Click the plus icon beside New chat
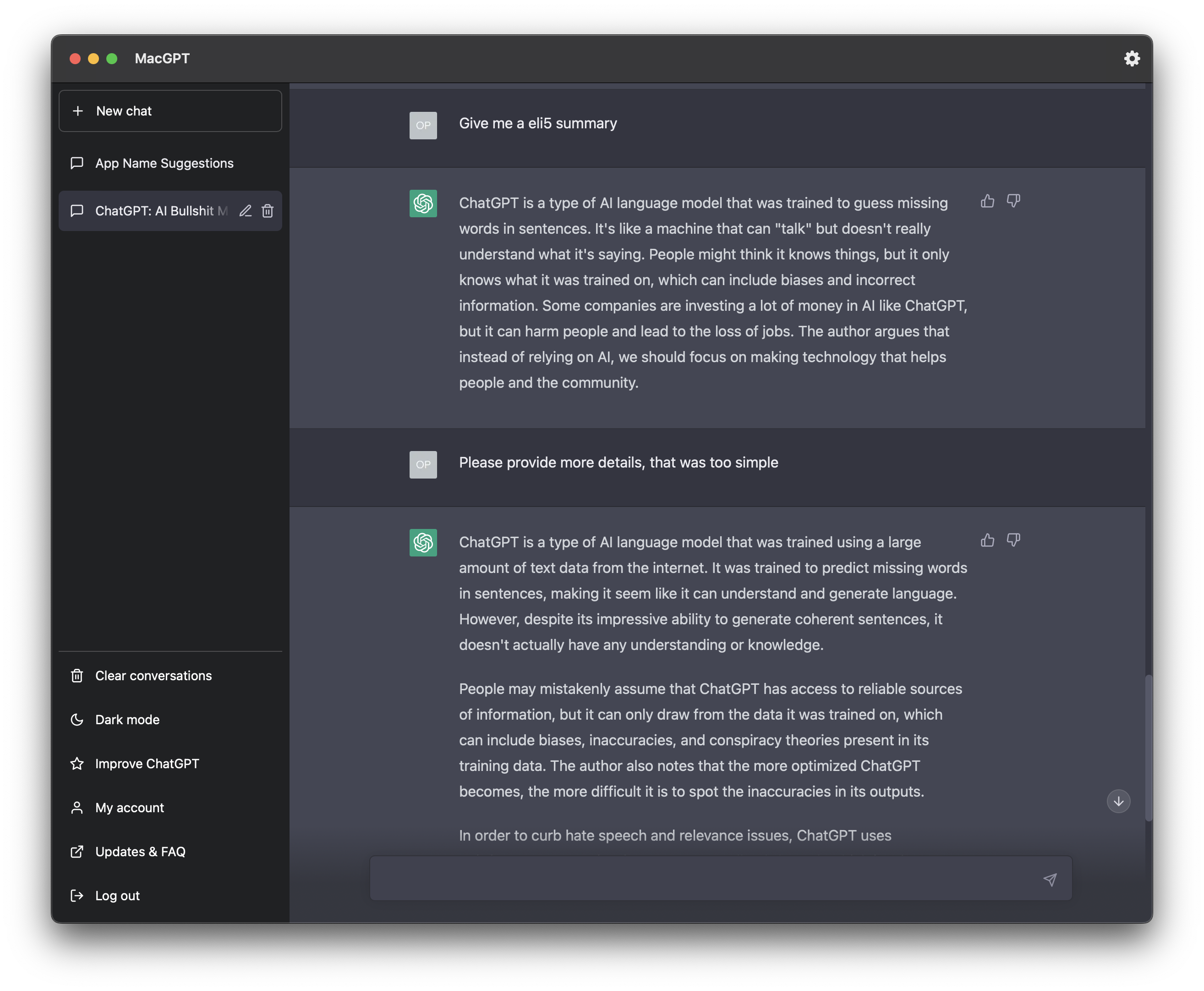Viewport: 1204px width, 991px height. [77, 111]
